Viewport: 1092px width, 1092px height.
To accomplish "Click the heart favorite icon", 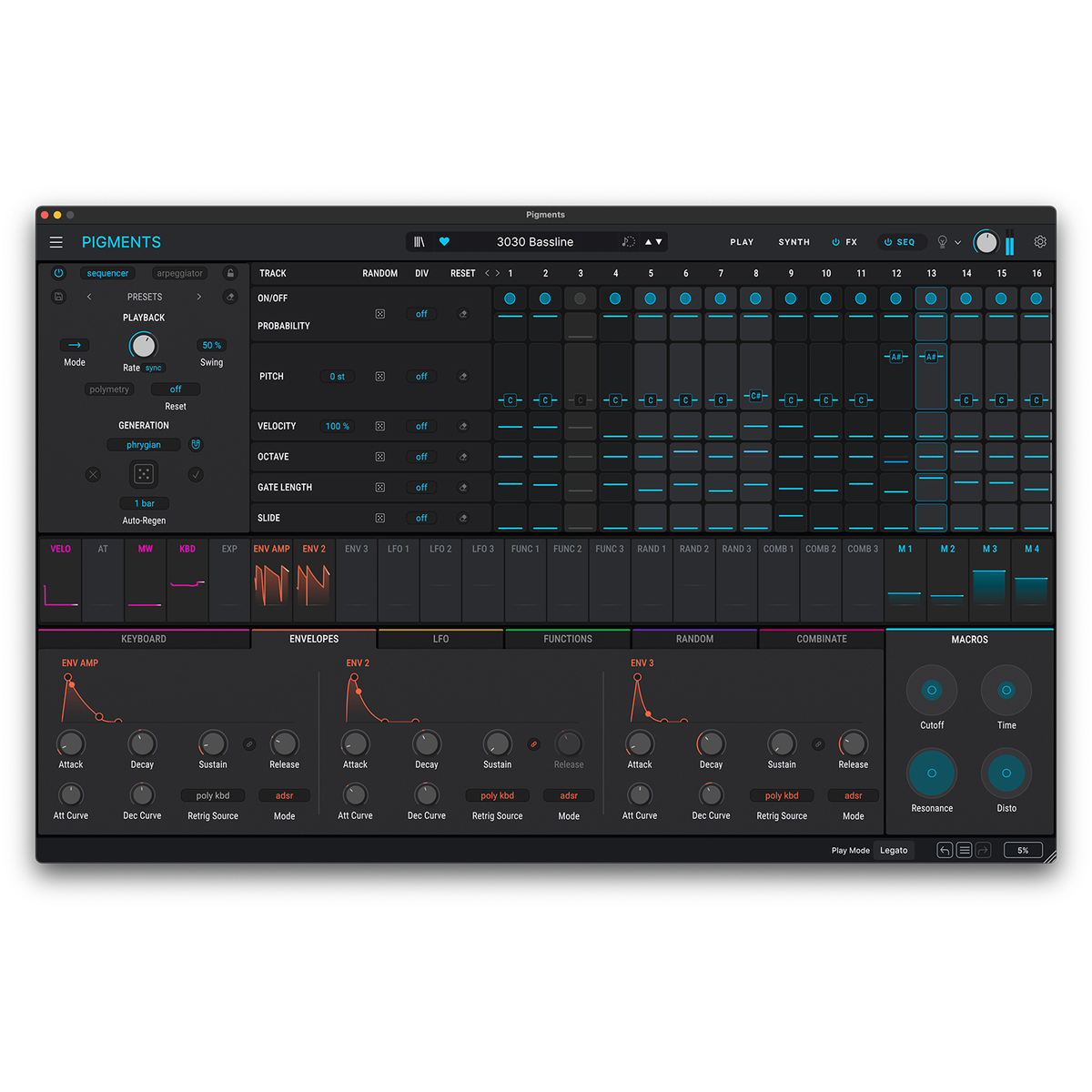I will pyautogui.click(x=444, y=242).
